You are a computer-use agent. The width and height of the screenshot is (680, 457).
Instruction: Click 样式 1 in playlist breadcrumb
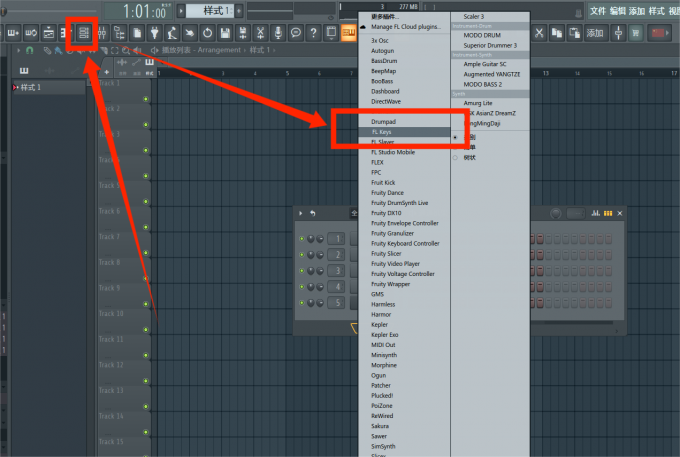click(259, 50)
